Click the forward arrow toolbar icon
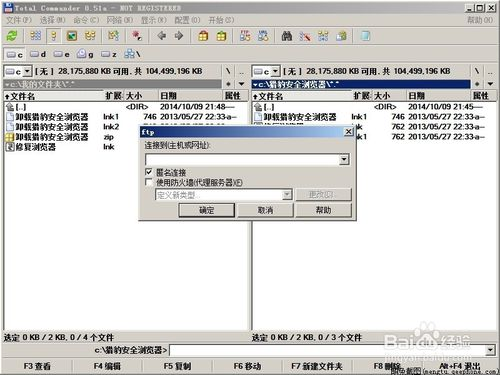Viewport: 500px width, 375px height. (x=179, y=36)
